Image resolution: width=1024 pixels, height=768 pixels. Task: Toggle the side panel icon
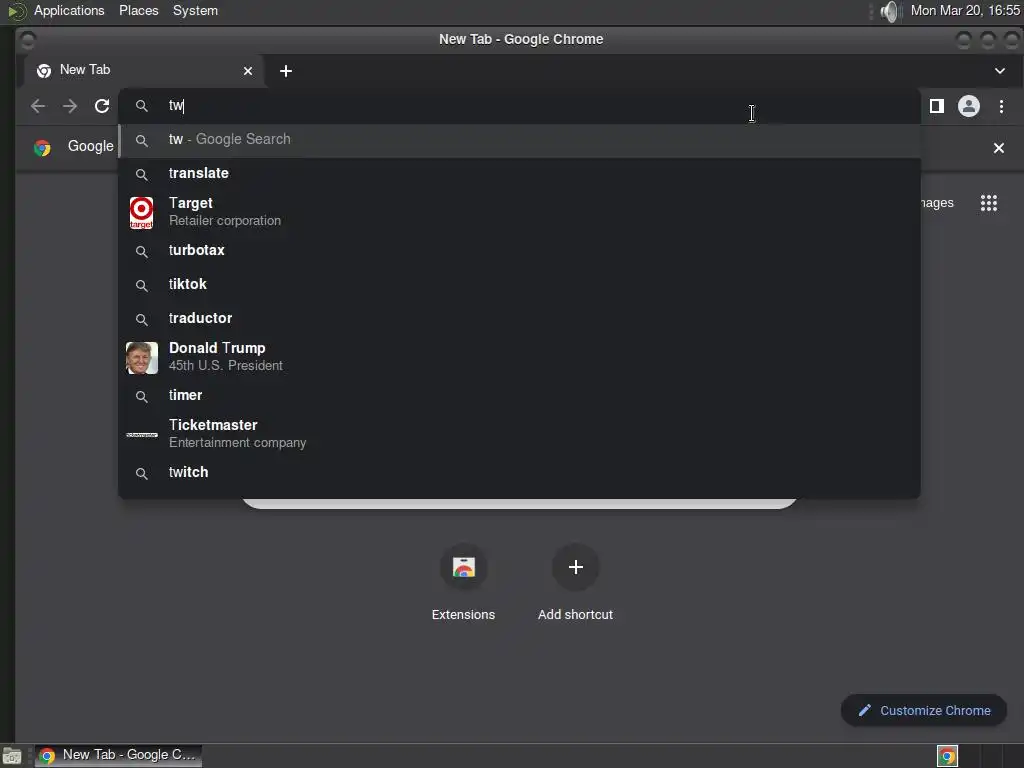[x=936, y=106]
